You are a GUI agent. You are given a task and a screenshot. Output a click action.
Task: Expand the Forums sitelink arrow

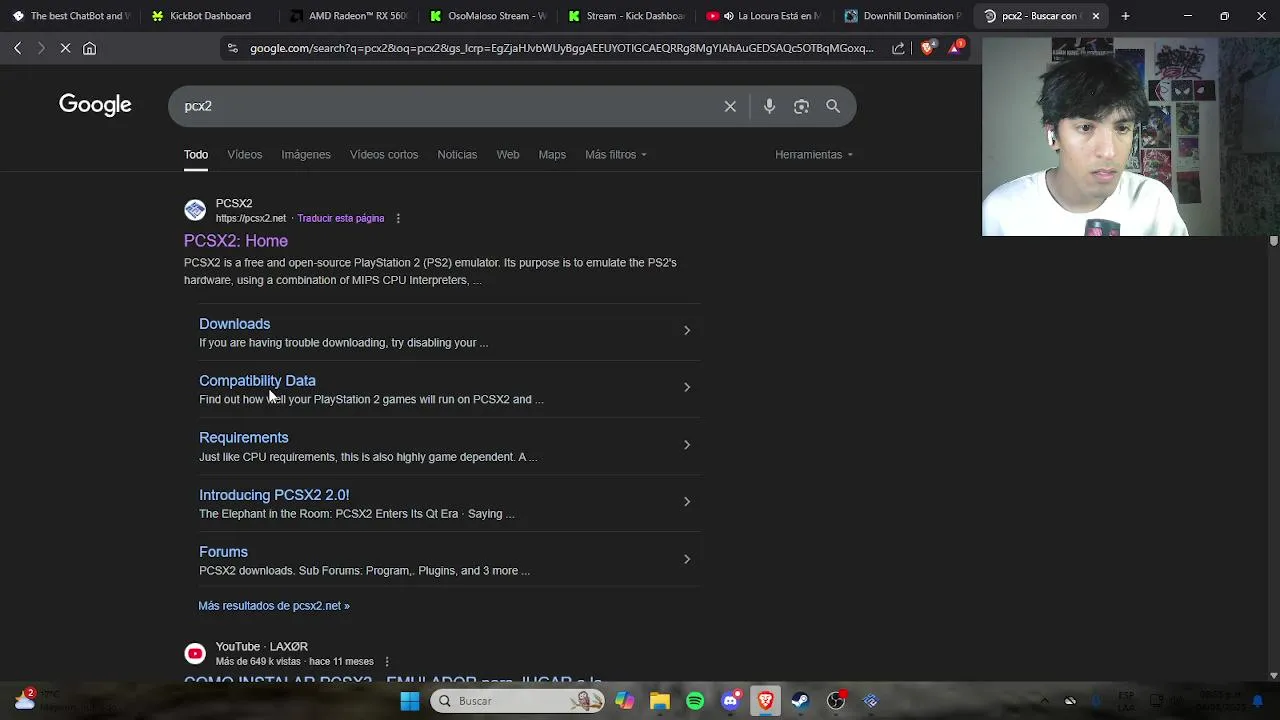[x=687, y=559]
